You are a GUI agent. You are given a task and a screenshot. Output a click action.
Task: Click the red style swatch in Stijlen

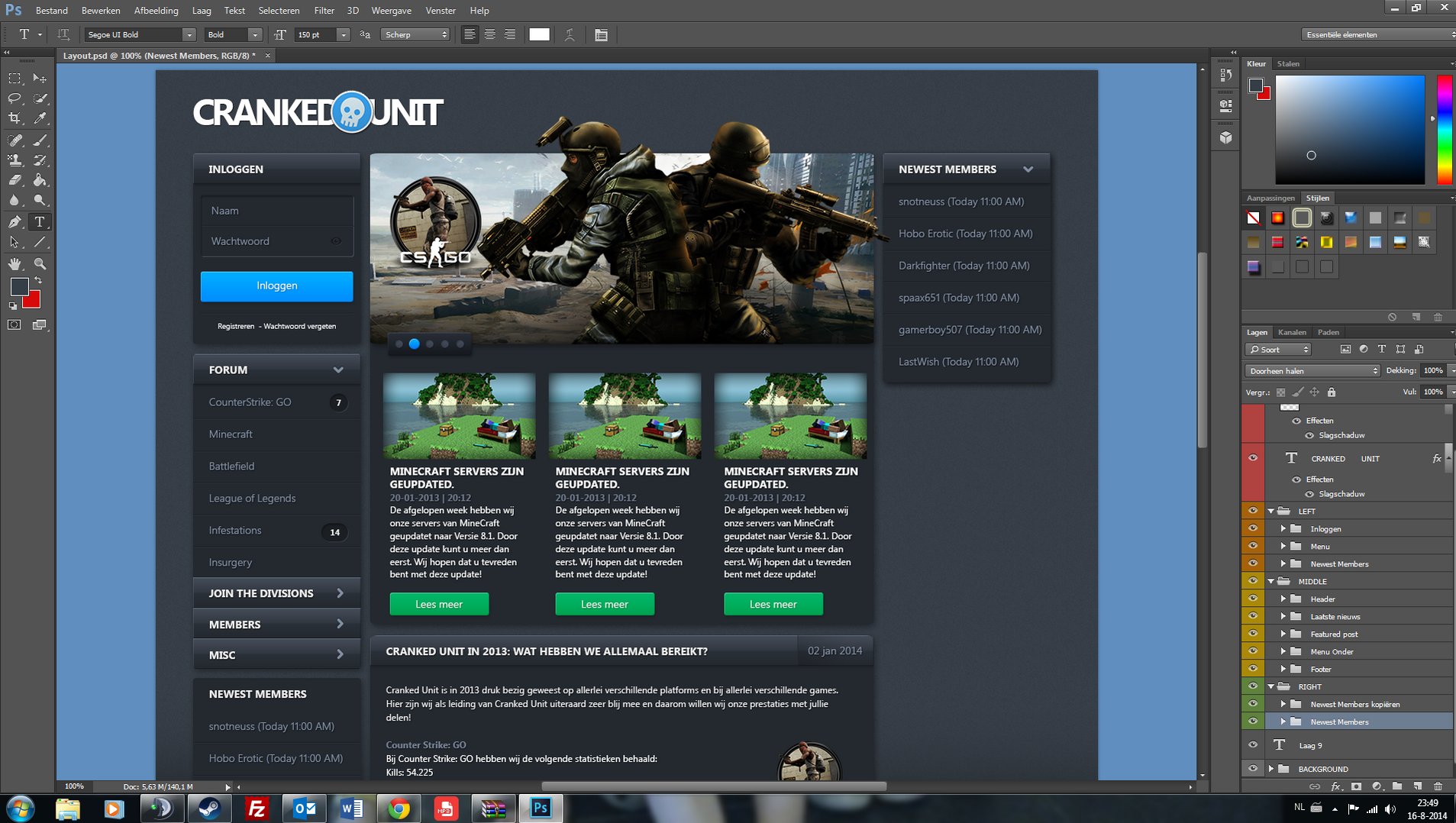pyautogui.click(x=1277, y=242)
